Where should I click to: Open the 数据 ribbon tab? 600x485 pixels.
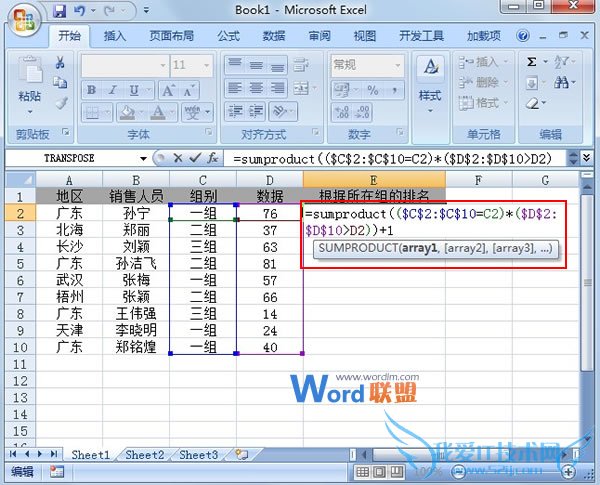click(274, 36)
